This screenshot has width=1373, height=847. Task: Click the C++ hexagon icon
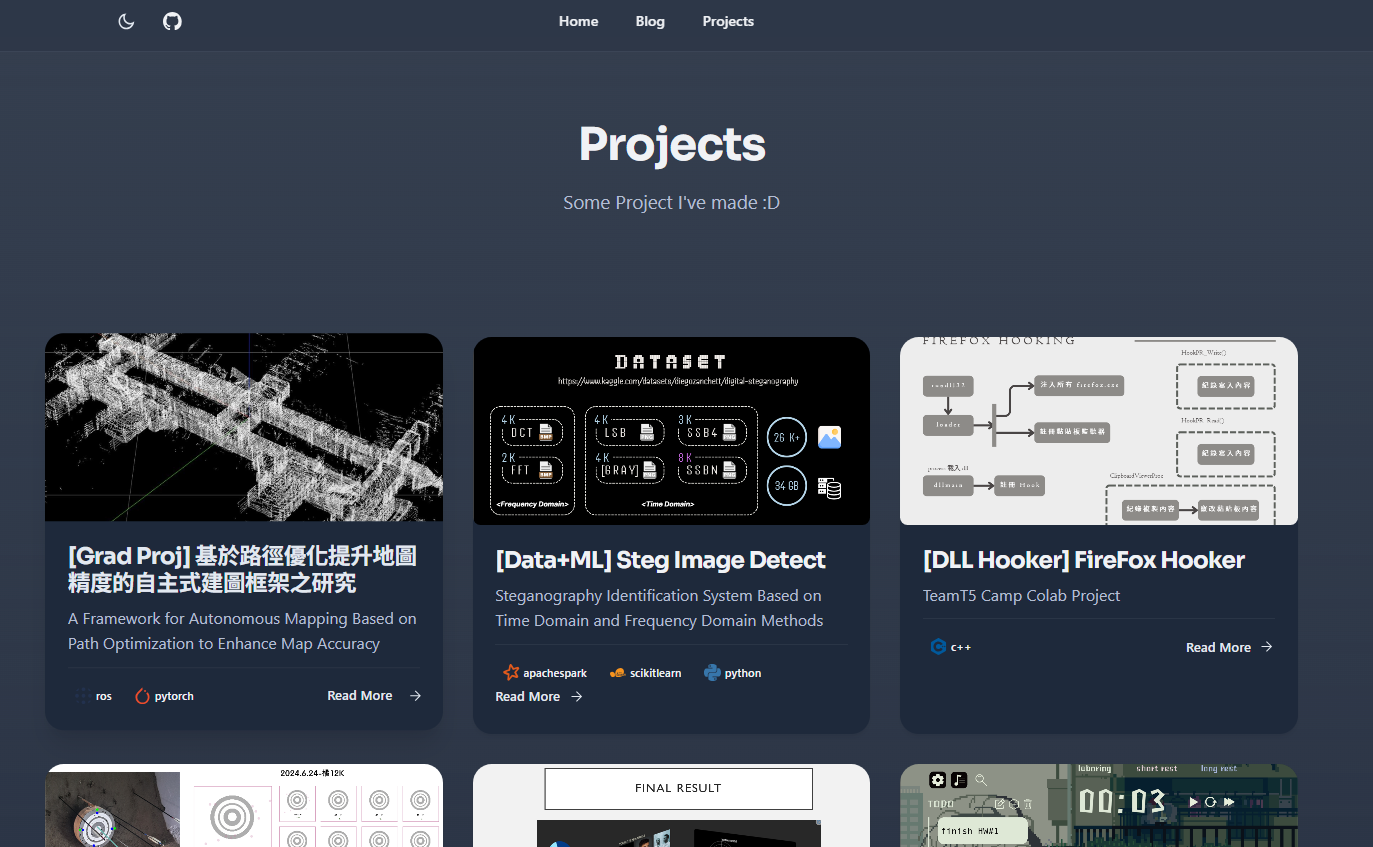pos(938,647)
